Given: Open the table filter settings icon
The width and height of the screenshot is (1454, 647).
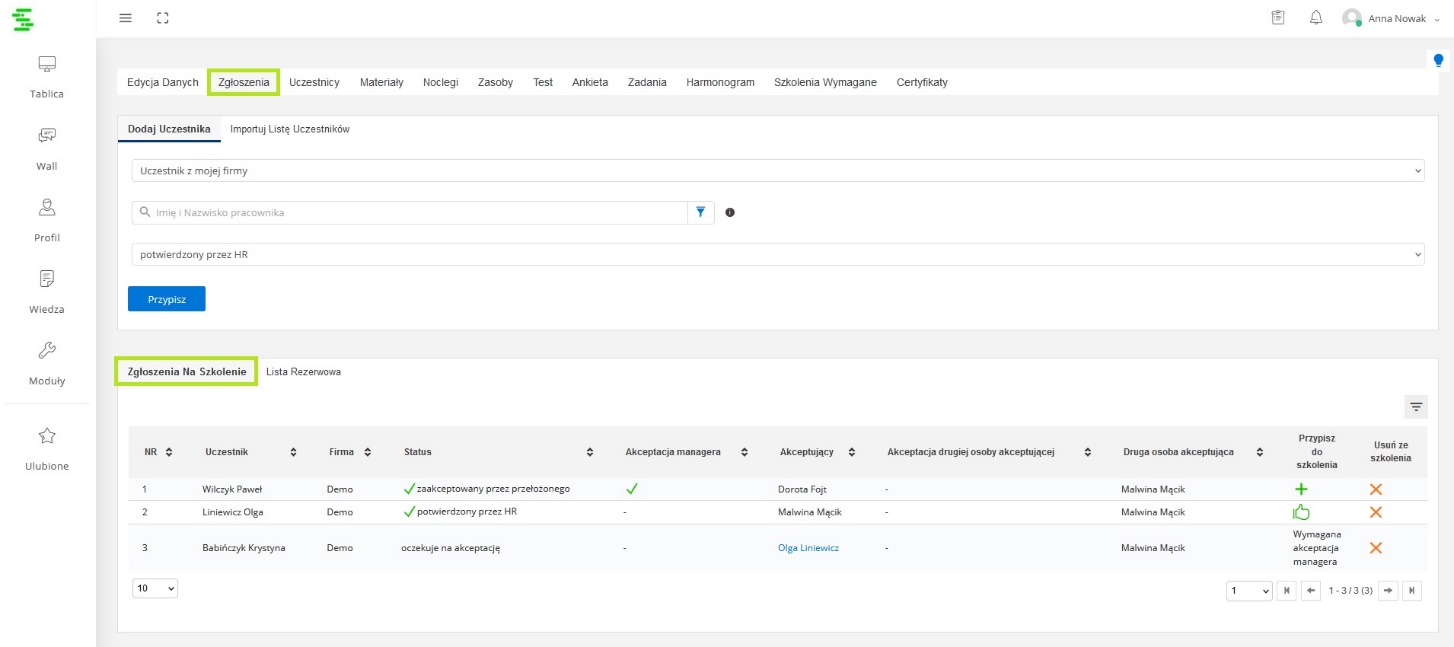Looking at the screenshot, I should click(1416, 406).
